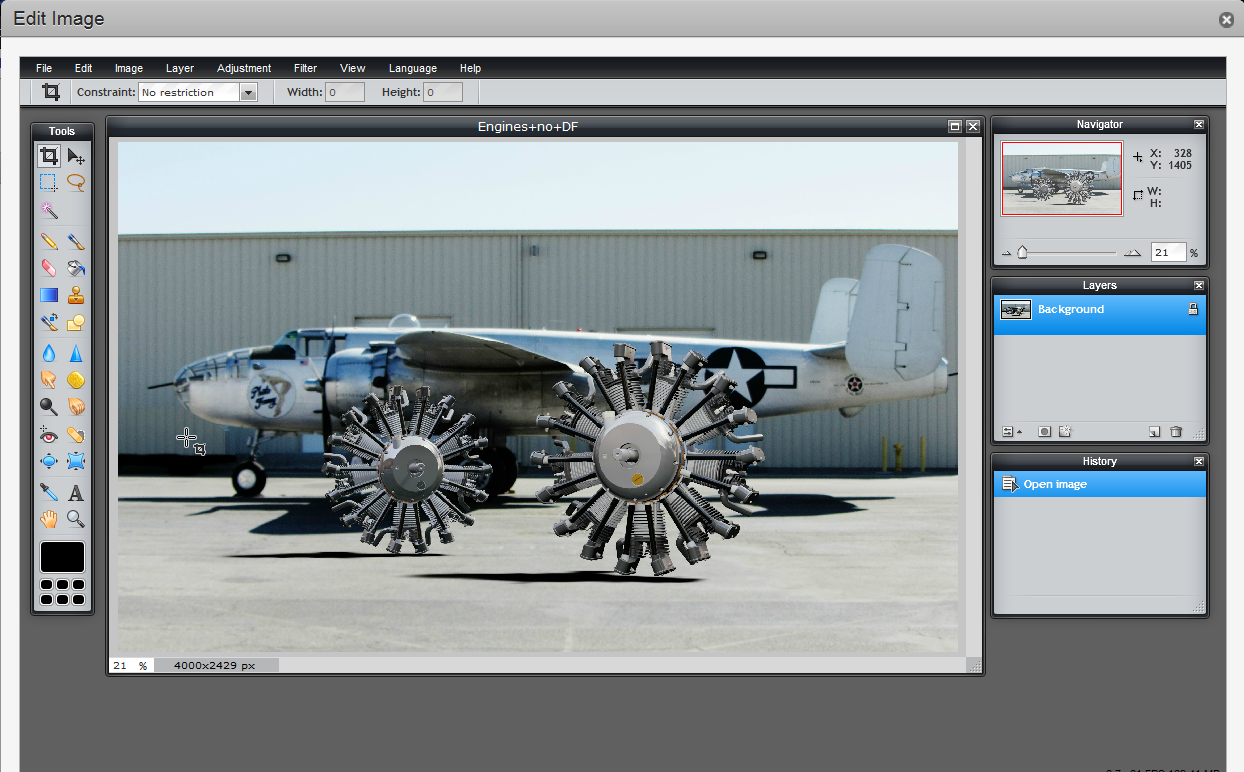Select the Lasso tool

76,182
